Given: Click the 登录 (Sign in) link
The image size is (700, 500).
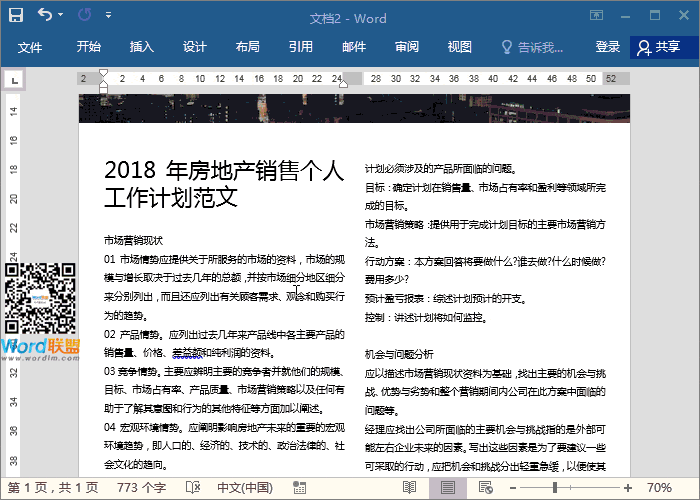Looking at the screenshot, I should tap(607, 47).
